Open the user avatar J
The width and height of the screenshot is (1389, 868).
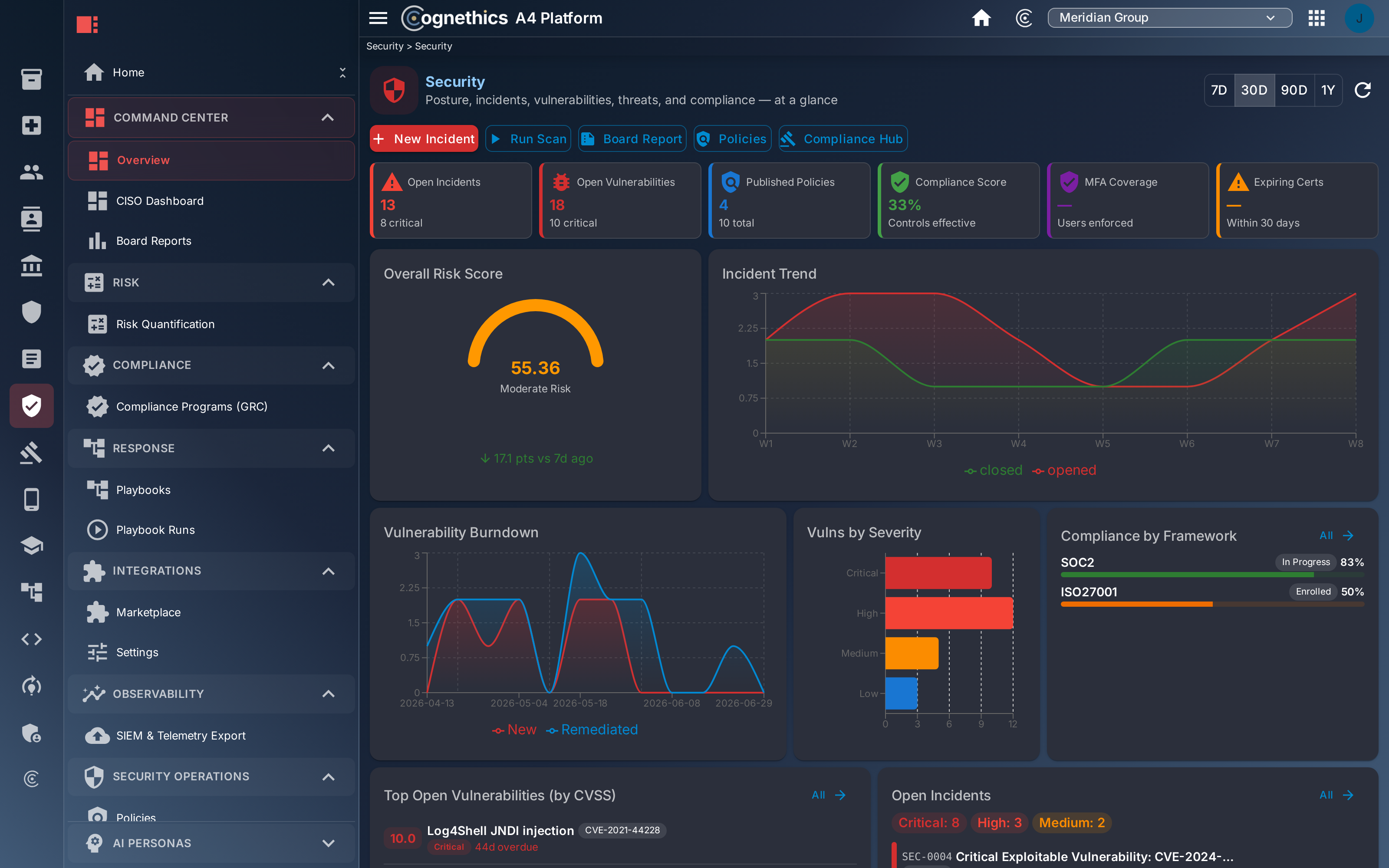coord(1359,18)
